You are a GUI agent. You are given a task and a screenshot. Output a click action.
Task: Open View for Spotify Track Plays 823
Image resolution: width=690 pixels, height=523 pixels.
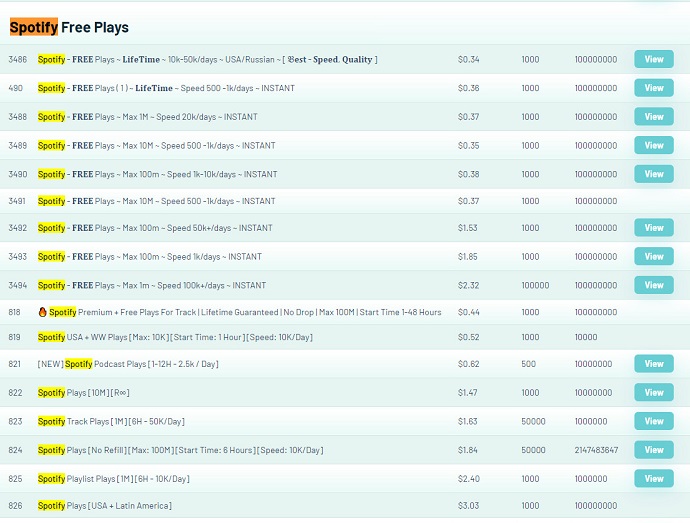point(653,421)
